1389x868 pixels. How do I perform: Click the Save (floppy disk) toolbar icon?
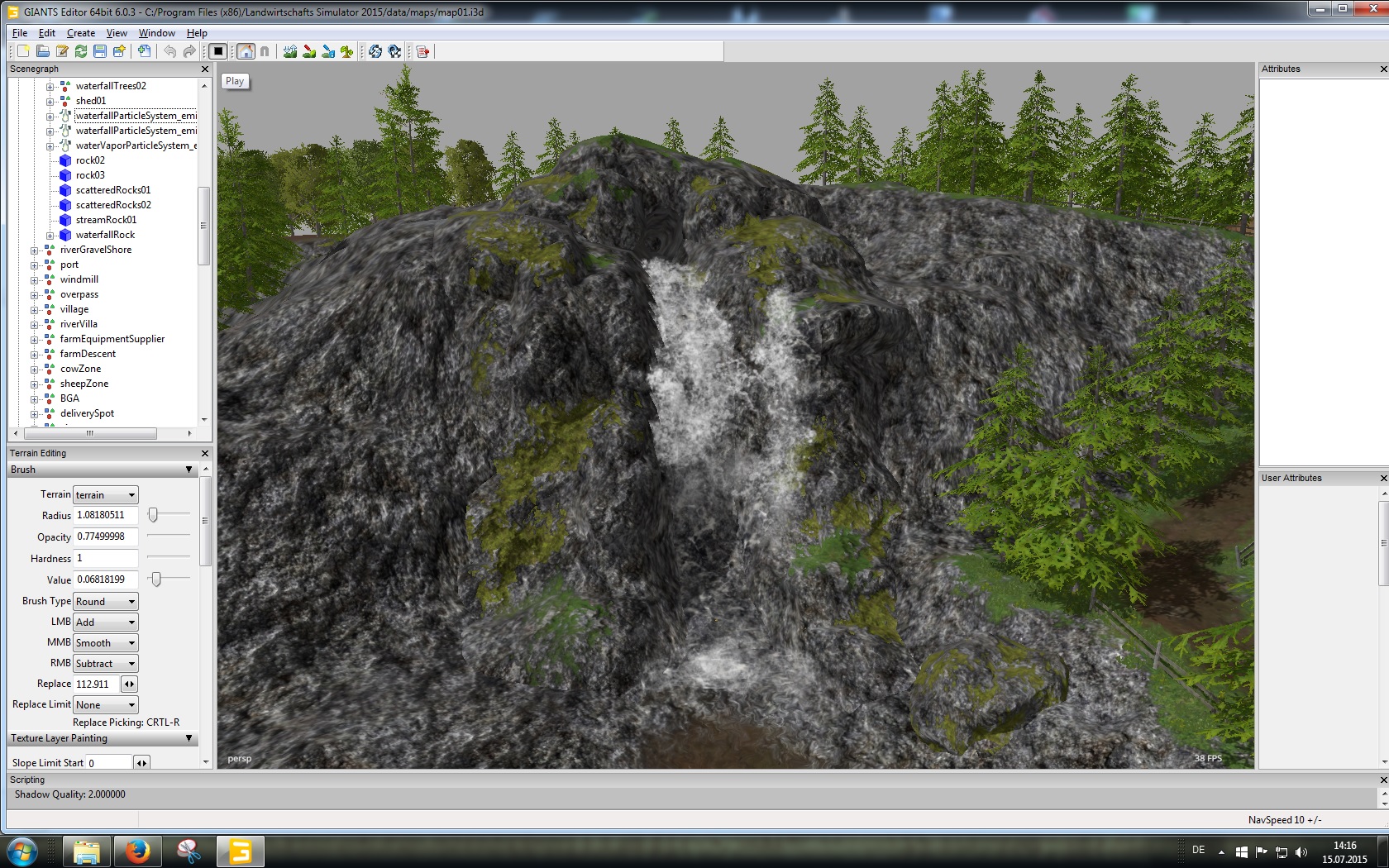click(x=100, y=51)
